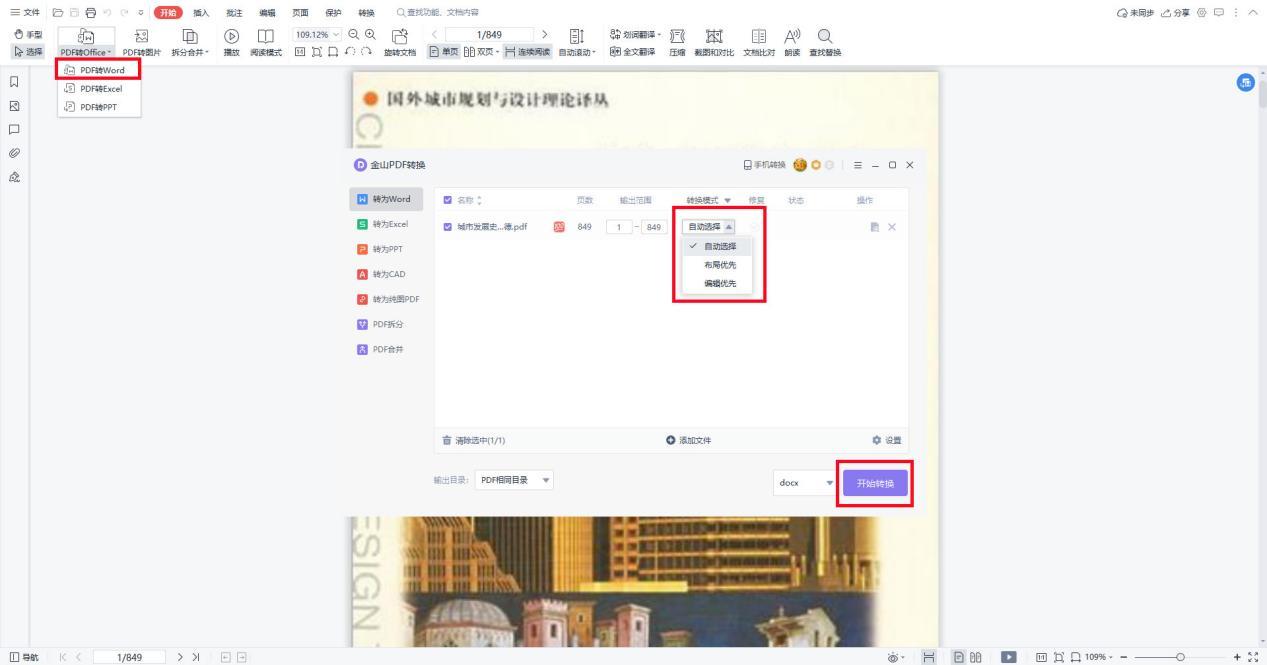The width and height of the screenshot is (1267, 665).
Task: Click the 全文翻译 full-text translation tool
Action: pos(632,51)
